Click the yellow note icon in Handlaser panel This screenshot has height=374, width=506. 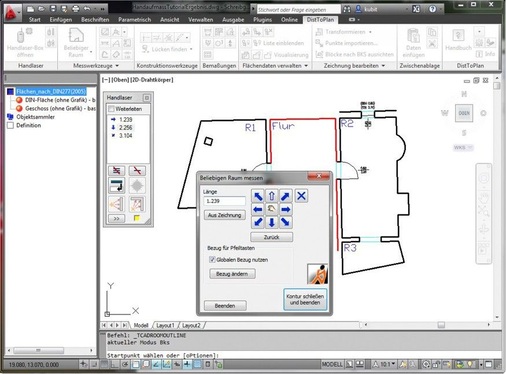(x=137, y=218)
